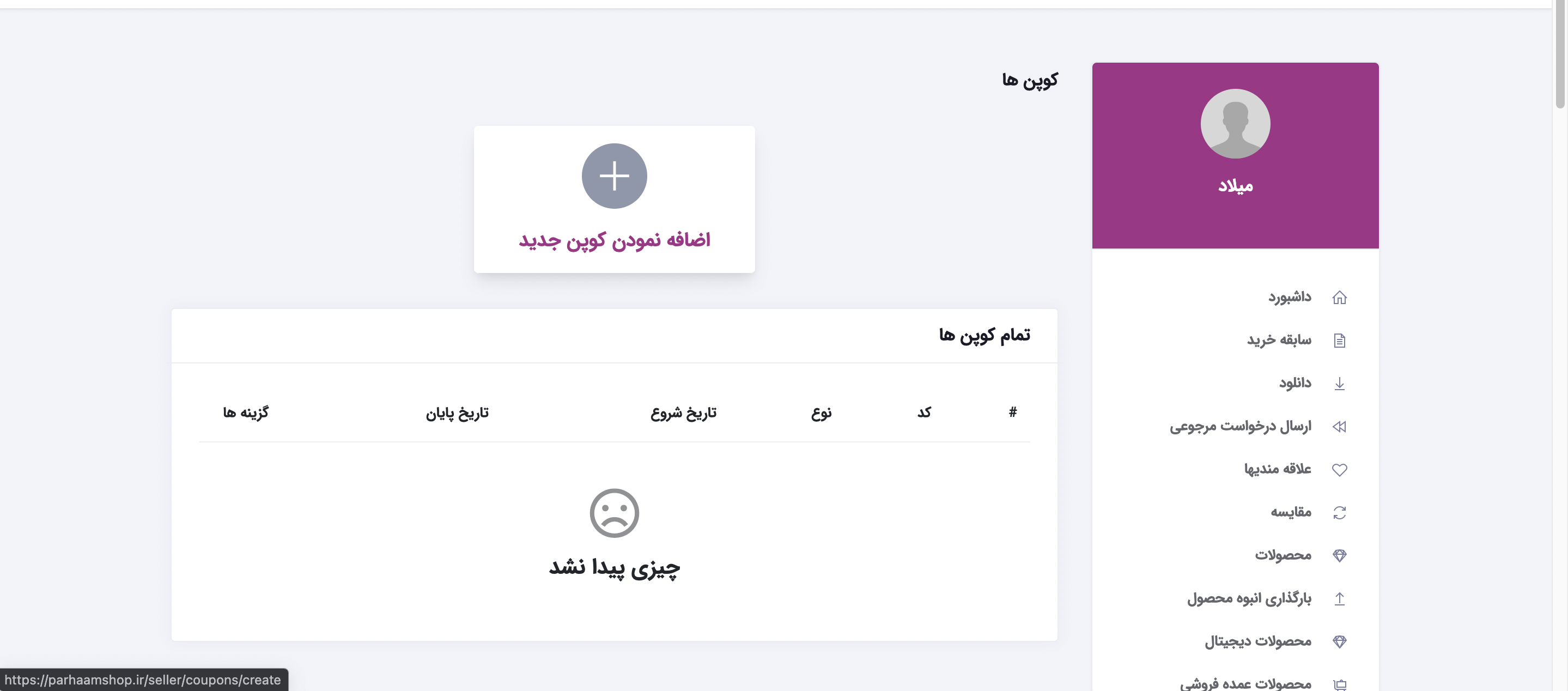Open داشبورد from the sidebar
1568x691 pixels.
coord(1291,297)
